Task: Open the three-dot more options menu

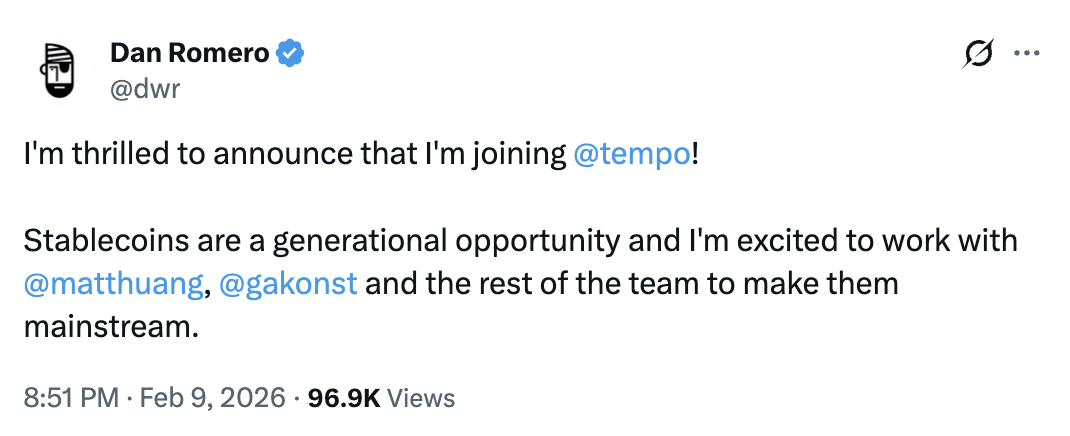Action: [1026, 55]
